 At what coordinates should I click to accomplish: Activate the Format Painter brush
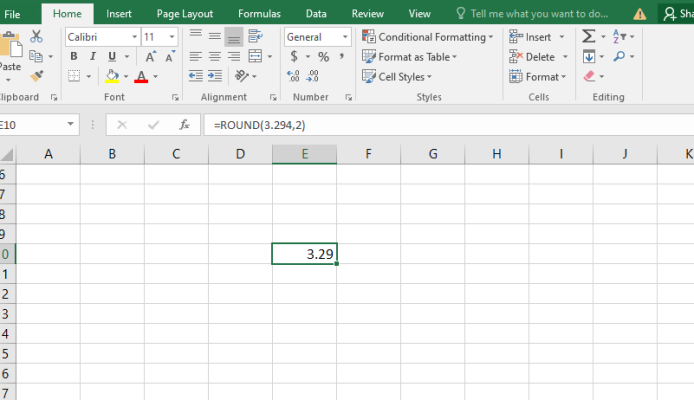pyautogui.click(x=36, y=76)
